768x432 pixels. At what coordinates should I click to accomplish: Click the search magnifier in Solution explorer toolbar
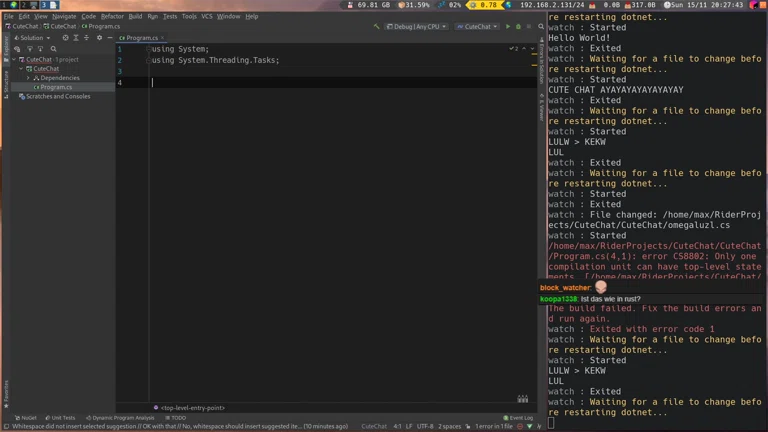[53, 49]
